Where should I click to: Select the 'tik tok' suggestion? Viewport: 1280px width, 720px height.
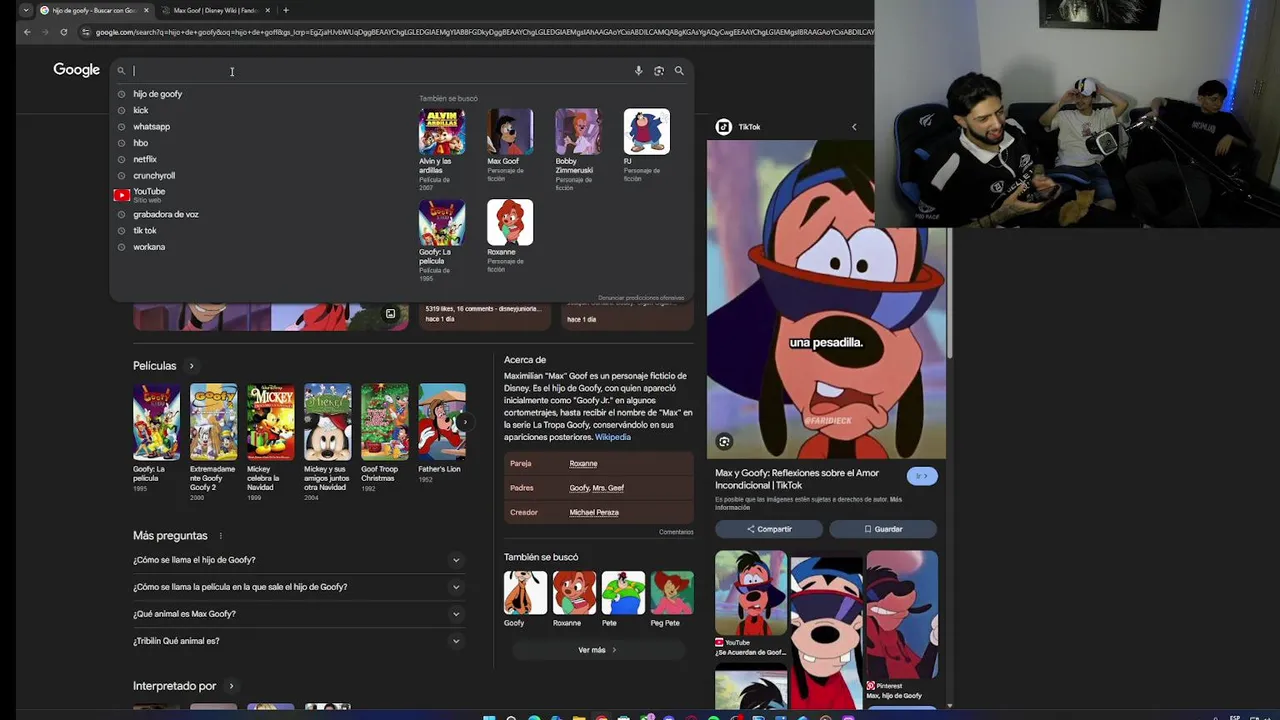(x=145, y=230)
